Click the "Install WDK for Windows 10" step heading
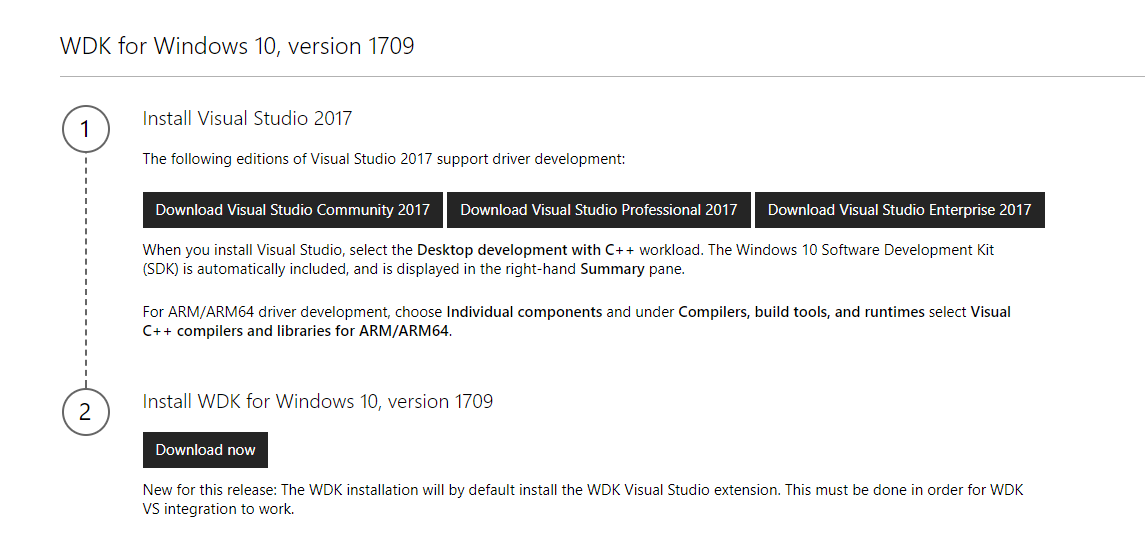1145x554 pixels. [317, 402]
